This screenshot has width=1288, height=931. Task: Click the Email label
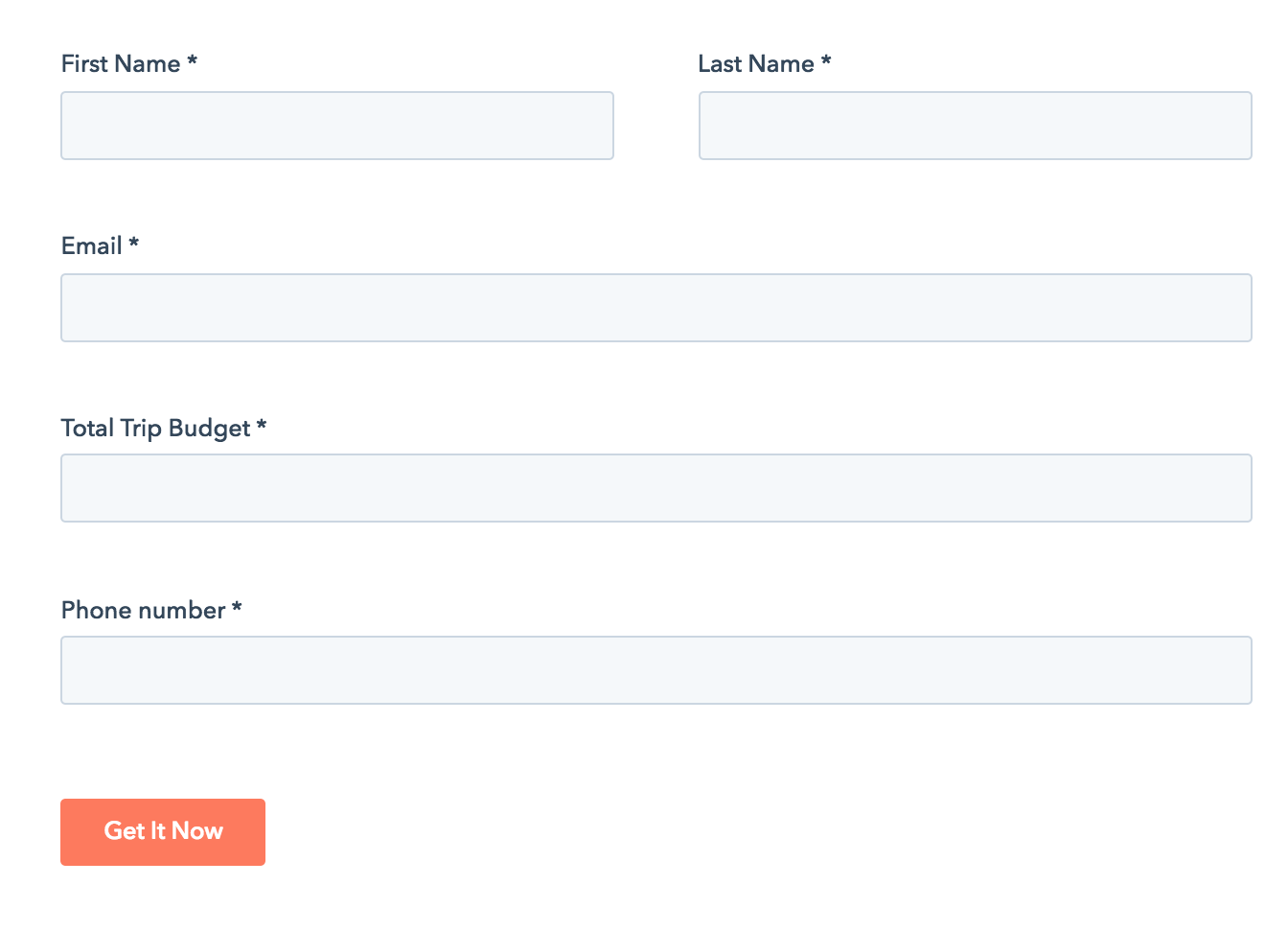pos(92,245)
